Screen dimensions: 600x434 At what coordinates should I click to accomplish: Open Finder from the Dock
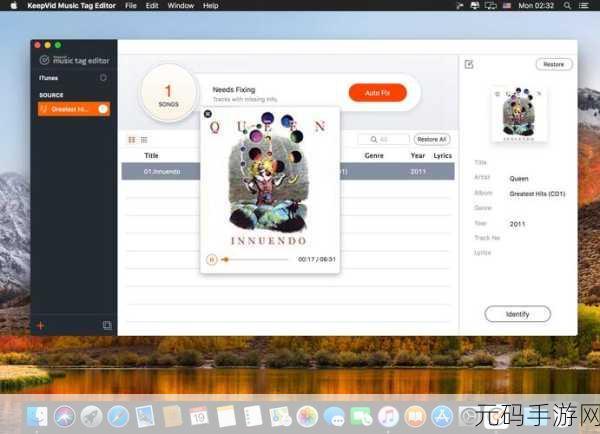38,416
